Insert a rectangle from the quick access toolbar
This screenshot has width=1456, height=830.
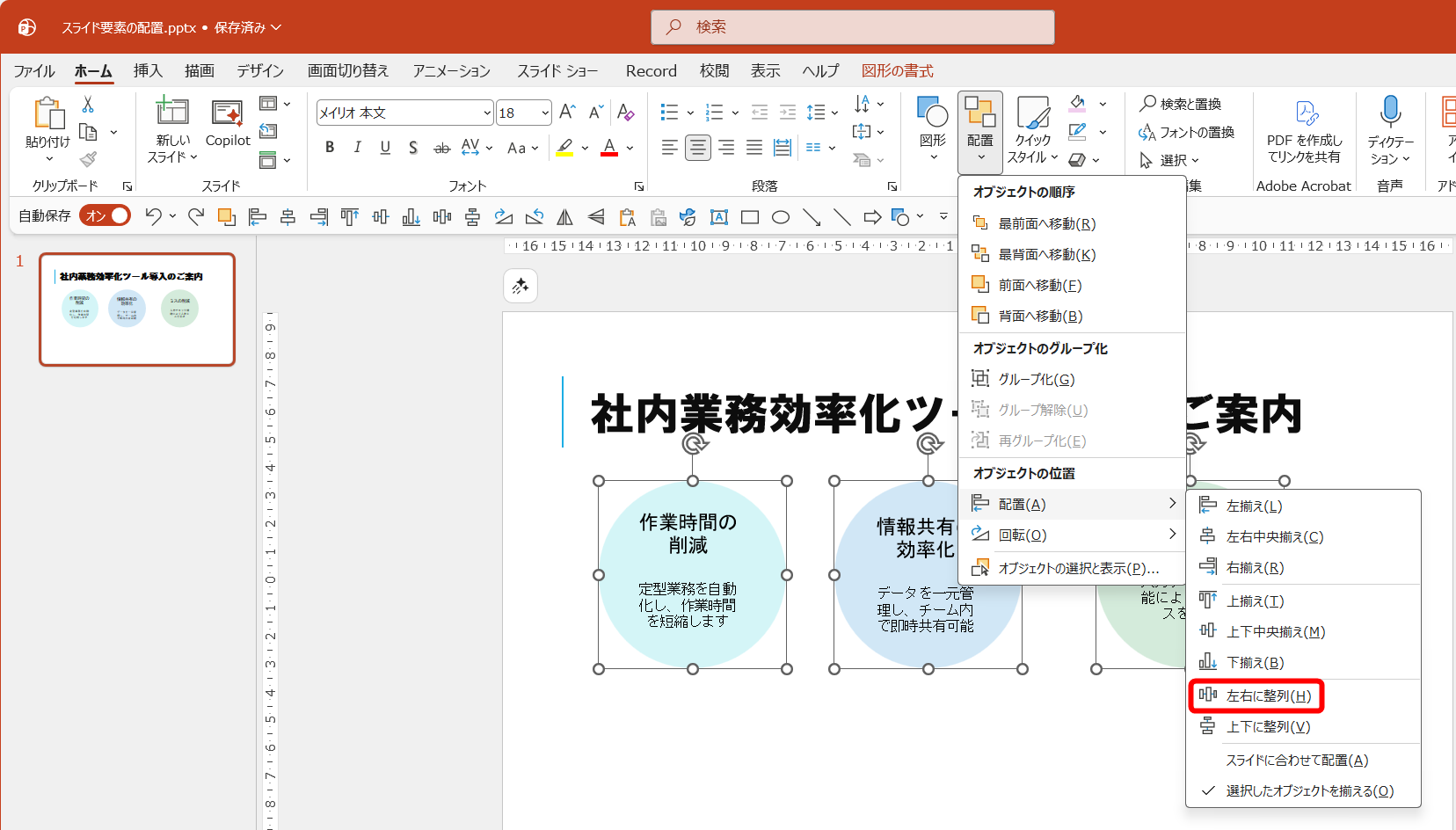749,215
